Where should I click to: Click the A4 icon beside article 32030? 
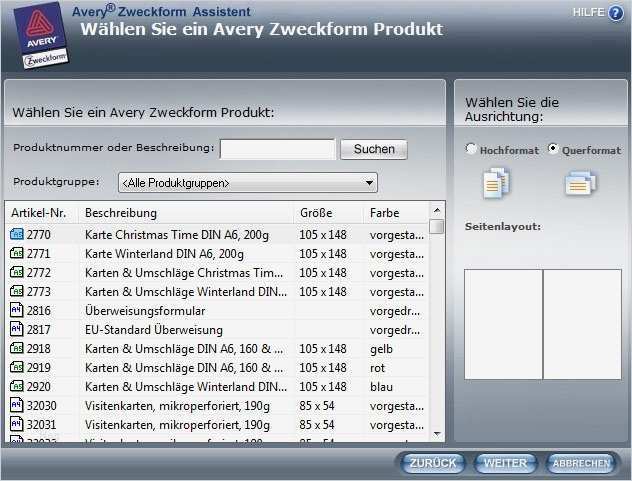(x=17, y=405)
